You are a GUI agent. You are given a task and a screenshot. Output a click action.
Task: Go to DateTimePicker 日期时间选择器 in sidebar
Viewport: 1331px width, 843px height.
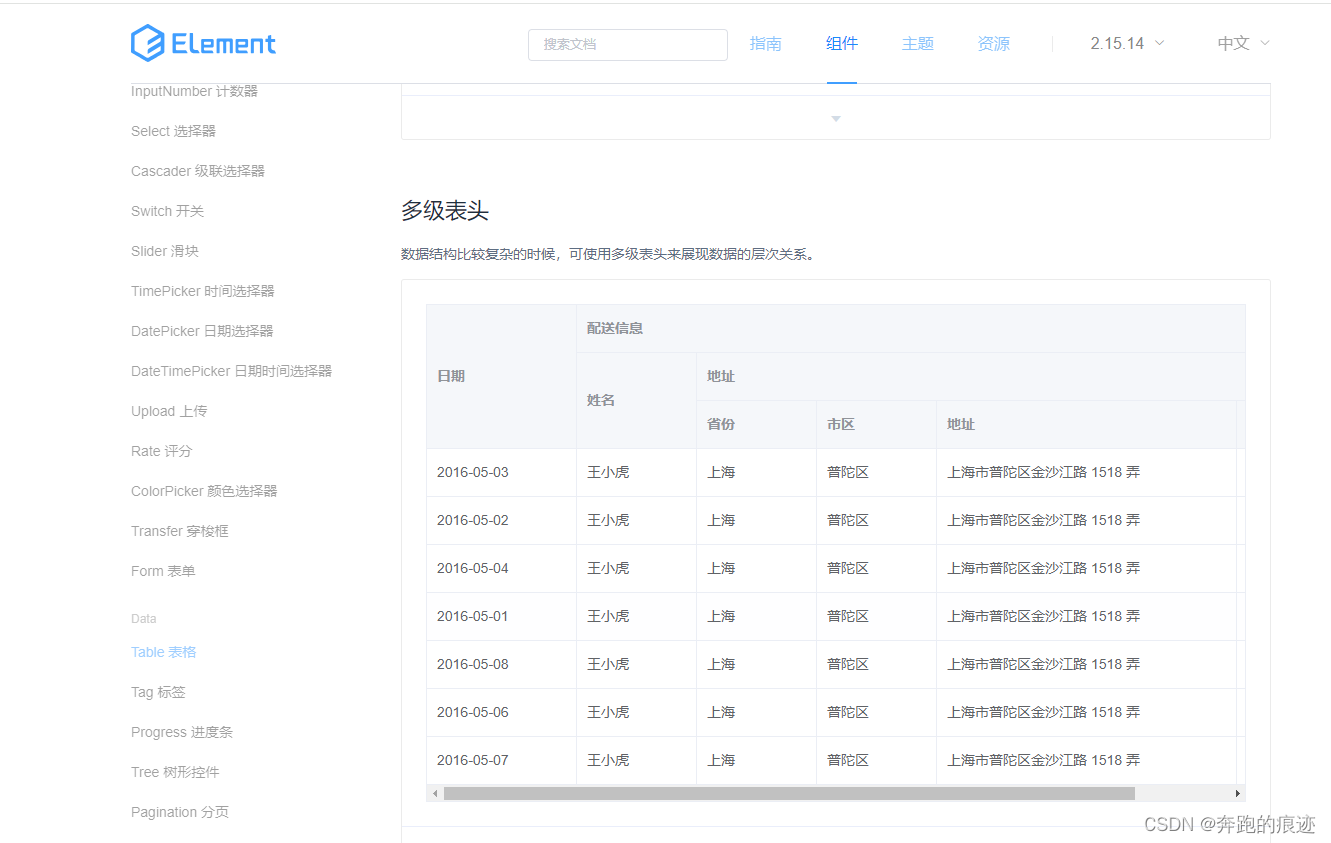tap(231, 371)
